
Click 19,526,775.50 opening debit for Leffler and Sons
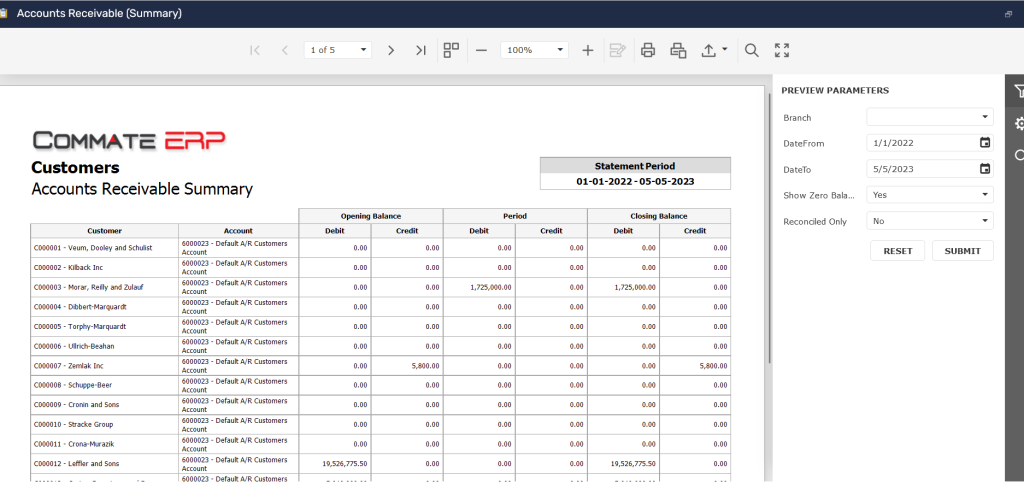click(345, 463)
